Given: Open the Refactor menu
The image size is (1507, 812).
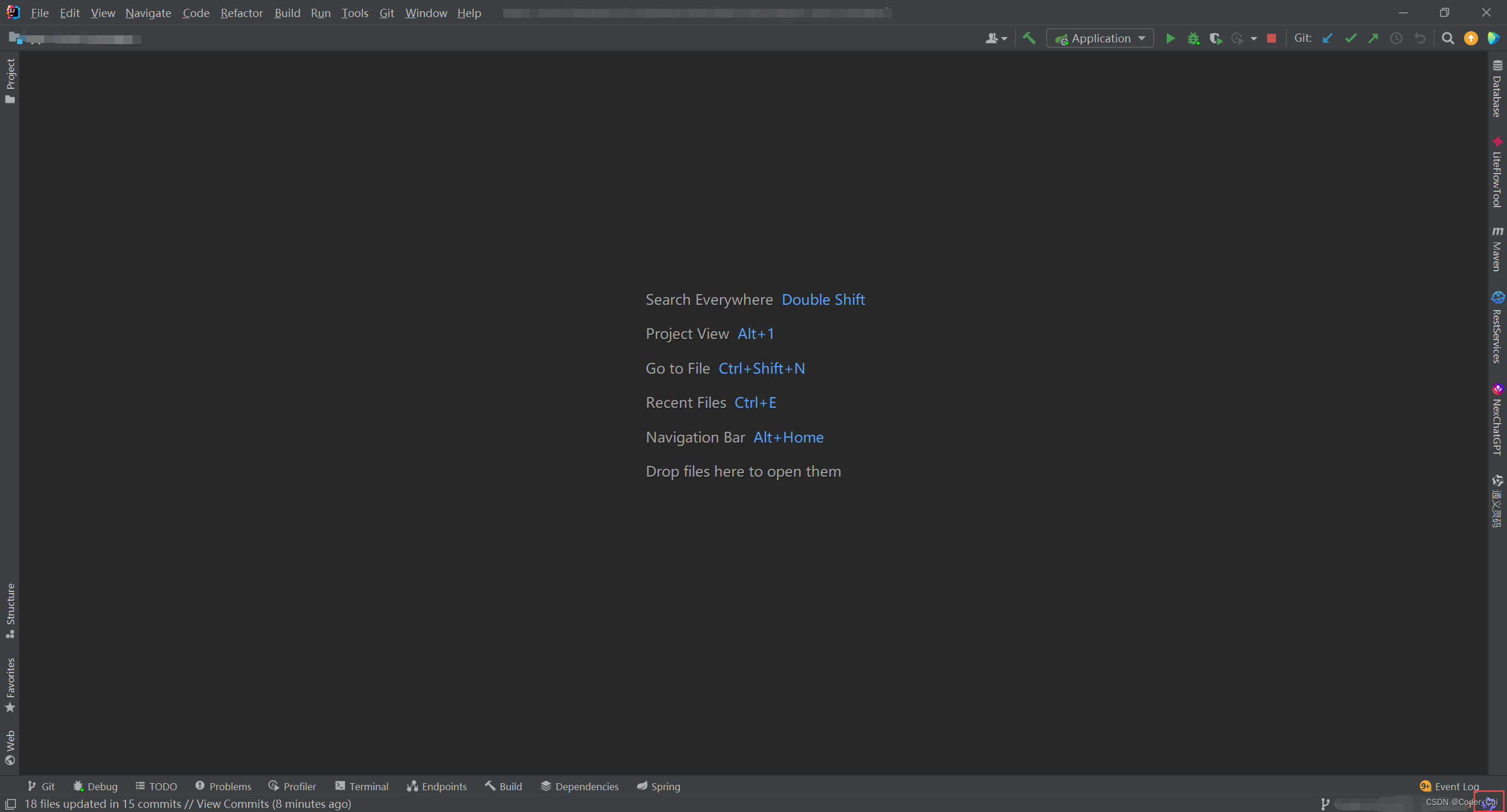Looking at the screenshot, I should [x=241, y=13].
